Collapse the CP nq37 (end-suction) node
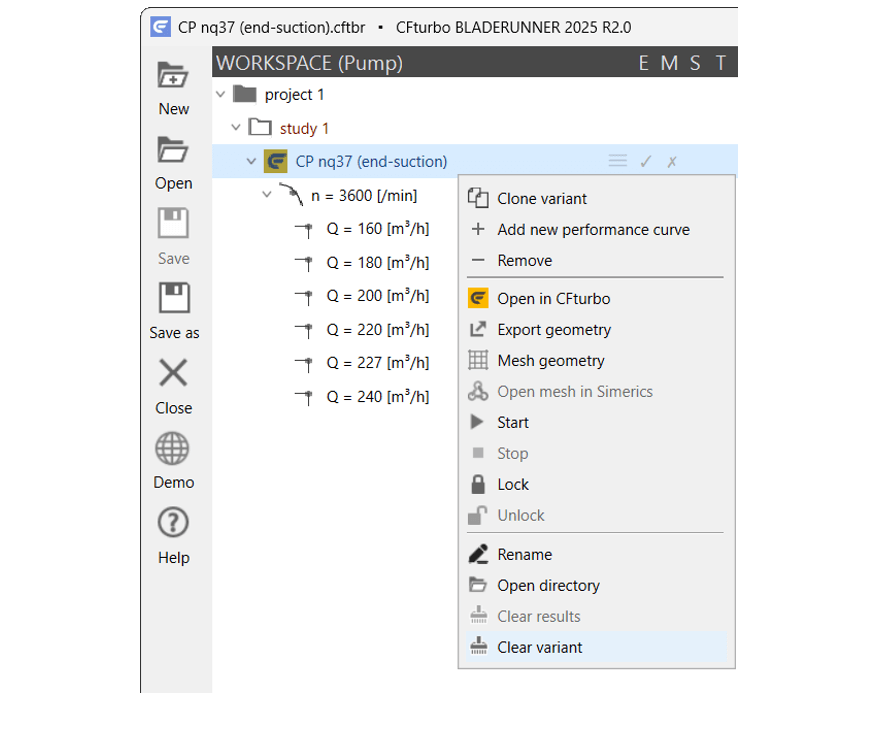890x729 pixels. (x=251, y=162)
